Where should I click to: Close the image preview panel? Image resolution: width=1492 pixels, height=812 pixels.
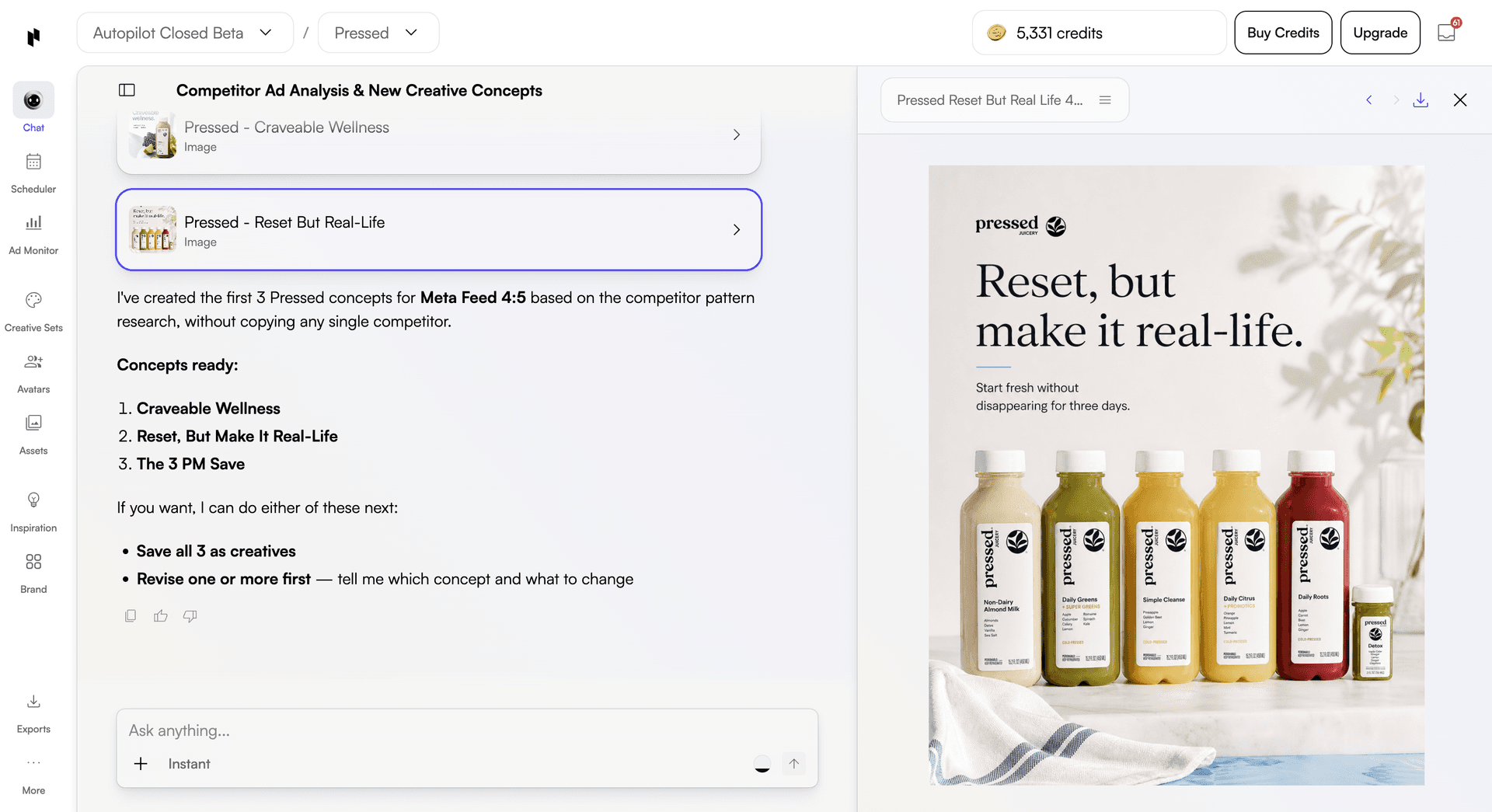pos(1460,99)
